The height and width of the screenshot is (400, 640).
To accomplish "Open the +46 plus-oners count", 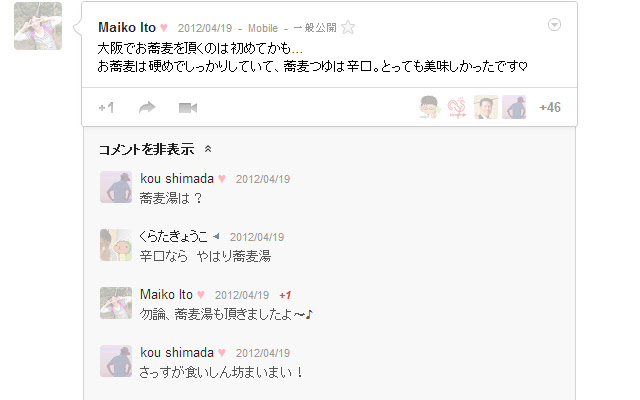I will 550,107.
